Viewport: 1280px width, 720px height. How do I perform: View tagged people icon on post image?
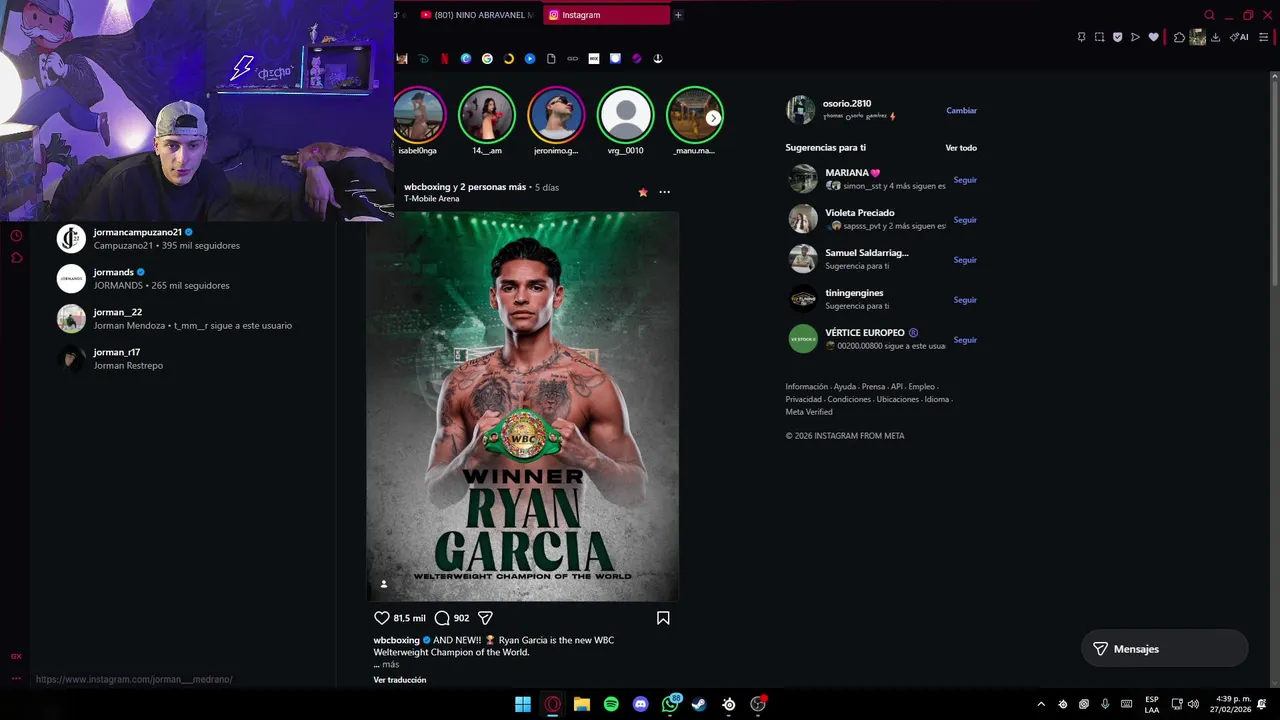click(x=383, y=584)
